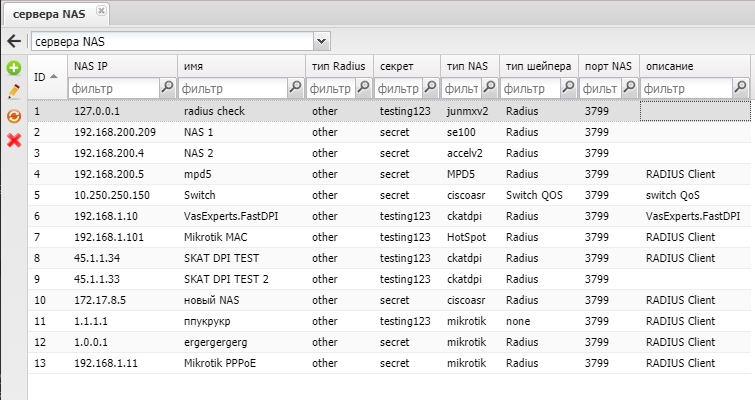Click search icon for NAS IP filter
The height and width of the screenshot is (400, 755).
(x=167, y=88)
